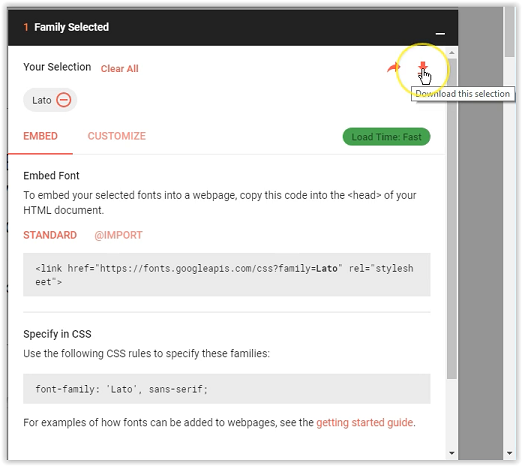Click the font-family CSS code box

227,389
